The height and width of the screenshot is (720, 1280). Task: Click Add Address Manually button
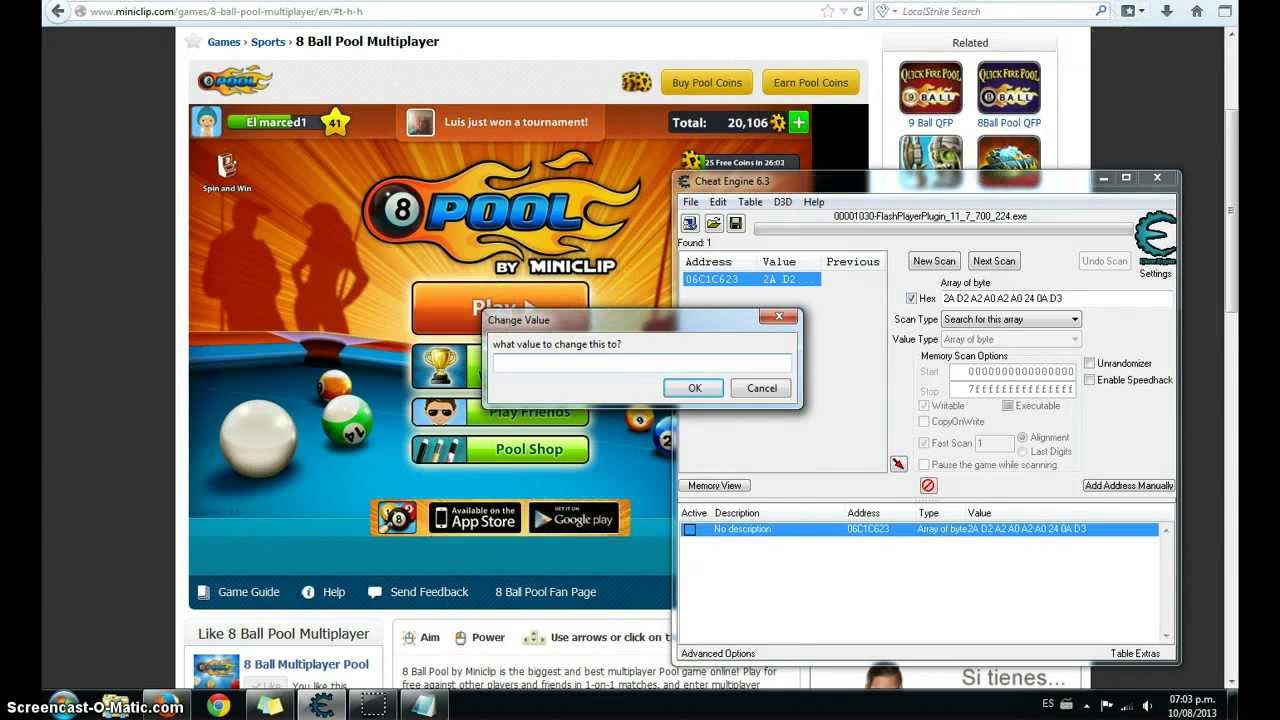point(1129,485)
